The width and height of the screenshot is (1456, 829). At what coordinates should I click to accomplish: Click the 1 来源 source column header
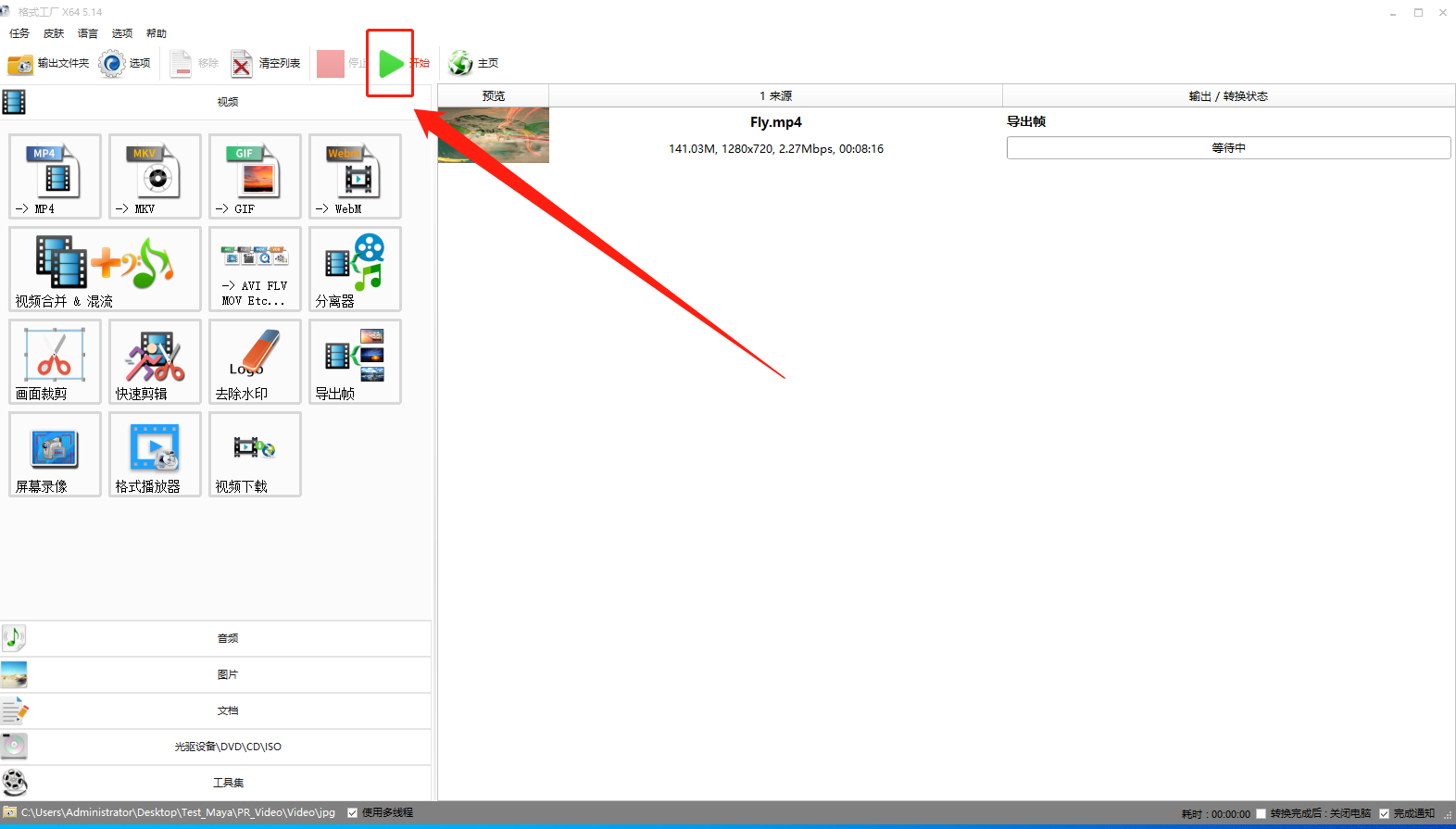pos(776,96)
